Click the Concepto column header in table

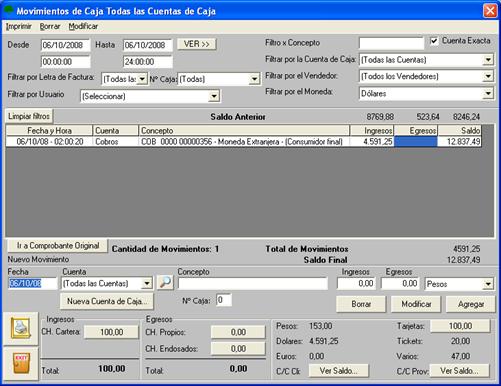click(244, 130)
